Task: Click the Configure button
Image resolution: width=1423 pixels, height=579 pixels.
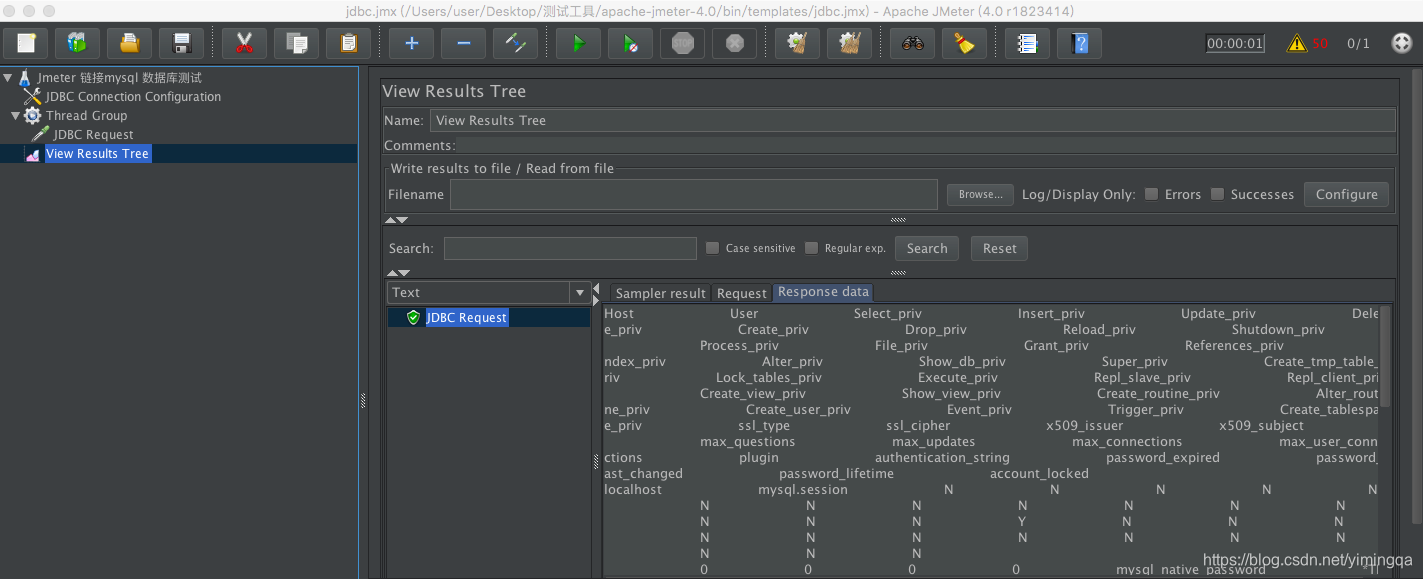Action: (x=1346, y=194)
